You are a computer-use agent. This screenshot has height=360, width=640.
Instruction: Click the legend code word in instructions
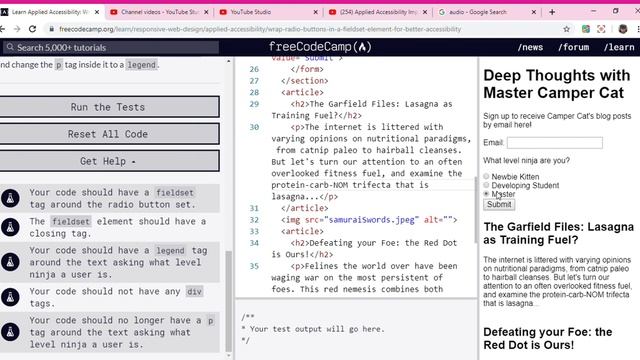[x=141, y=64]
